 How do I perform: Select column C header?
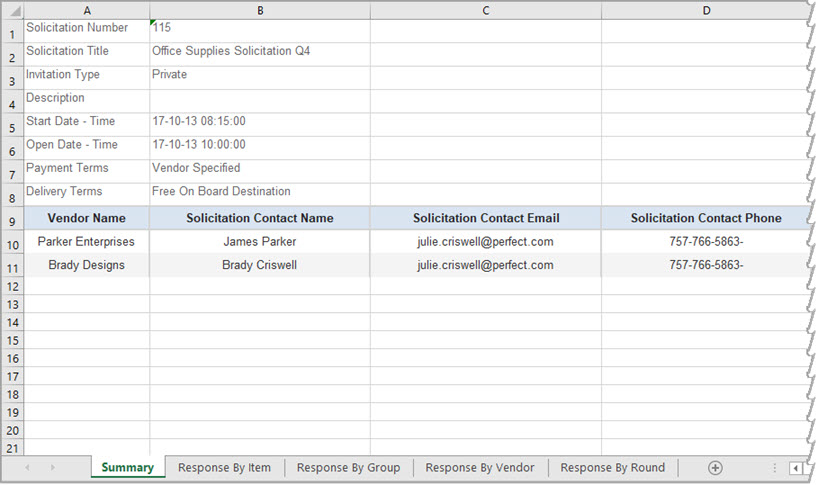point(486,10)
